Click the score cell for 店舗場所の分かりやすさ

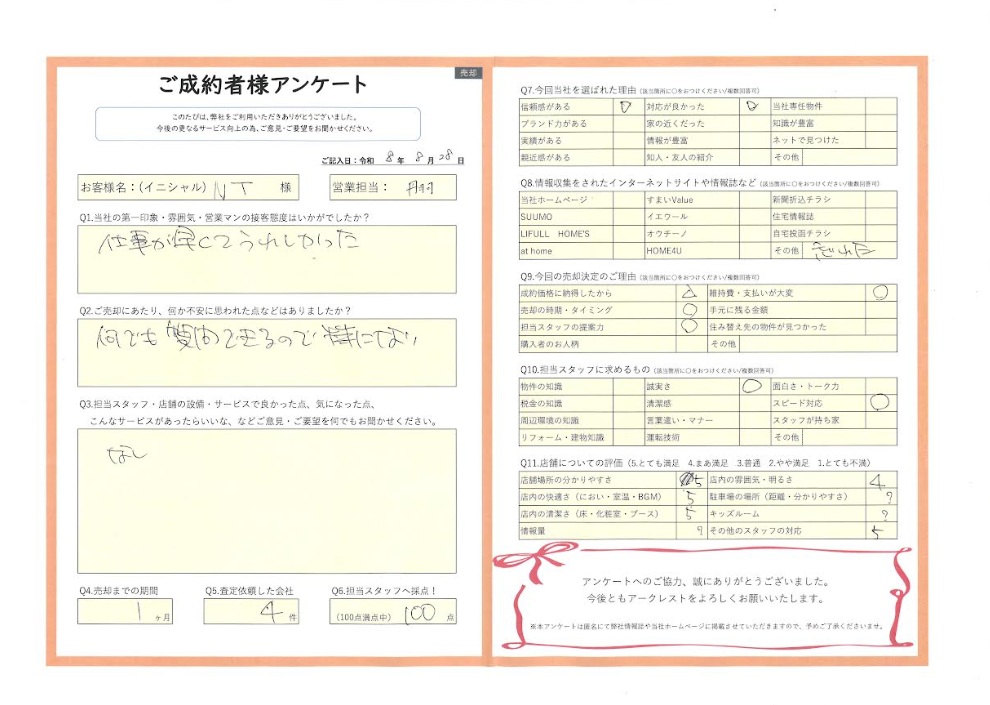(691, 480)
